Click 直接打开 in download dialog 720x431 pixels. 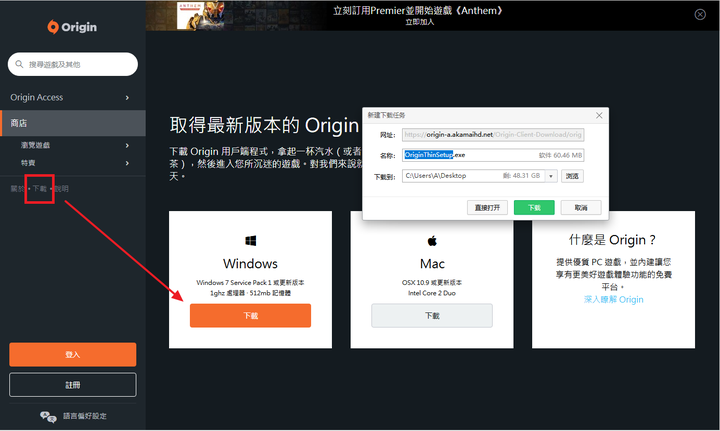pyautogui.click(x=487, y=207)
